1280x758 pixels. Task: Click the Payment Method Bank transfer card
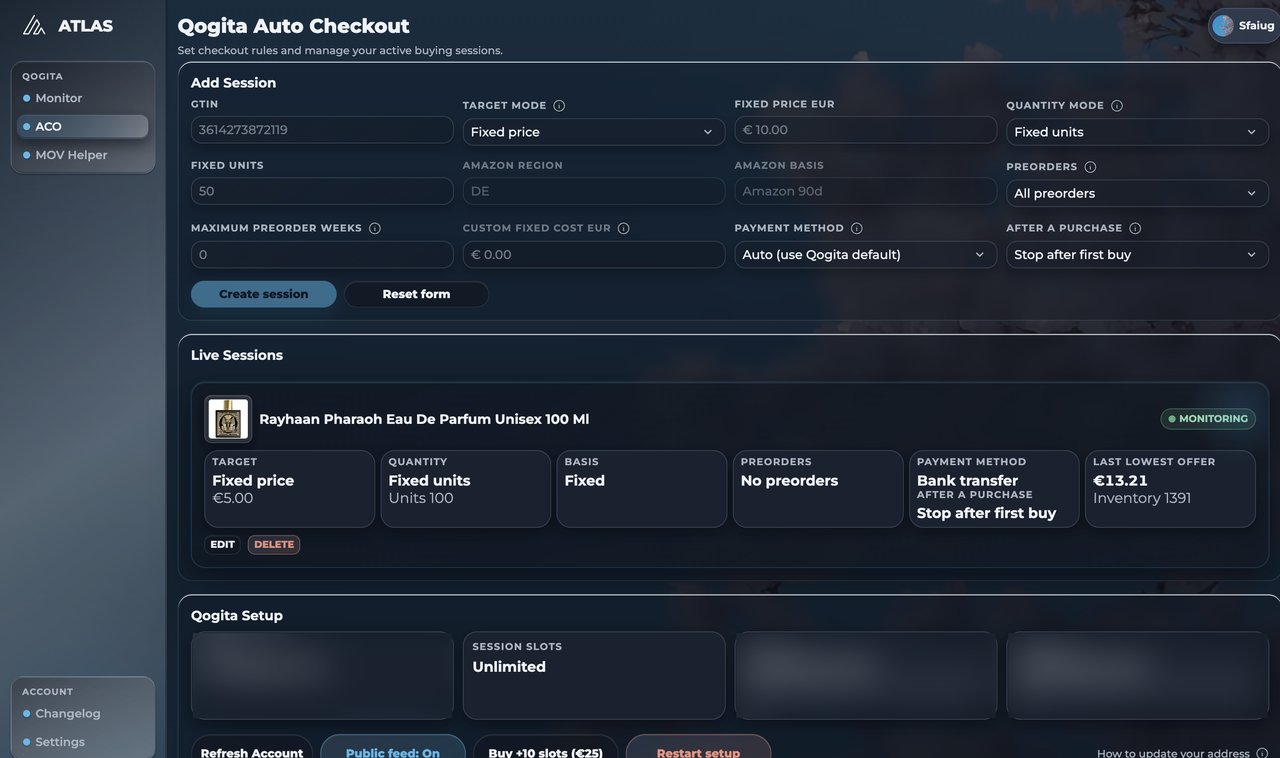(994, 489)
